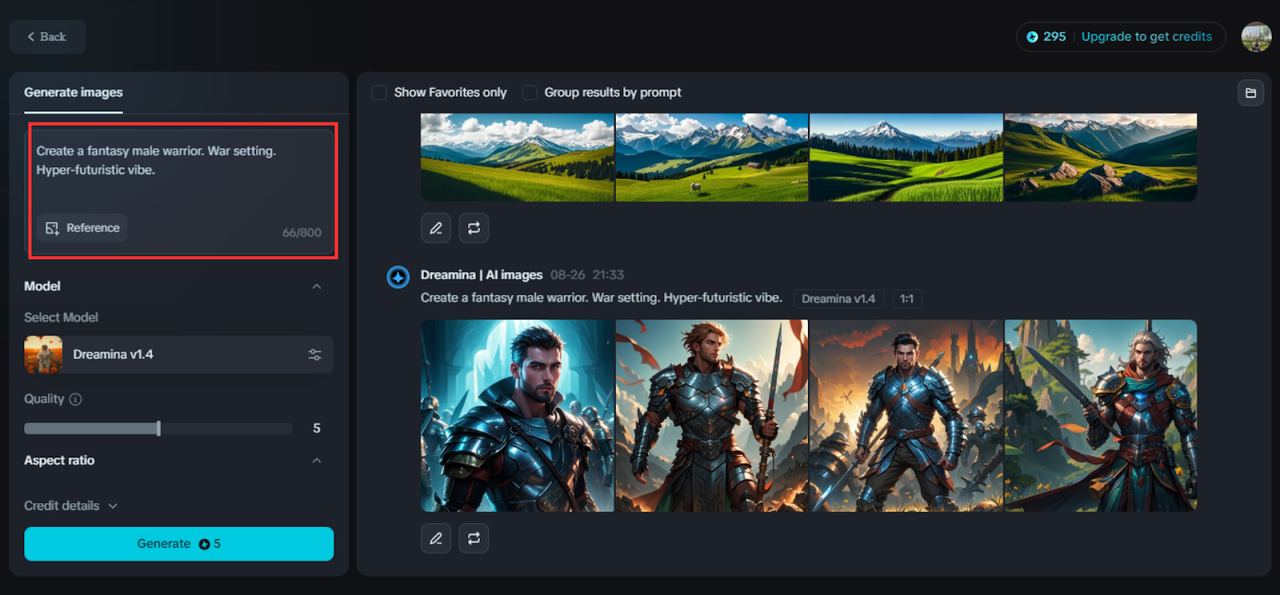Open fourth warrior image holding sword
This screenshot has width=1280, height=595.
1100,415
